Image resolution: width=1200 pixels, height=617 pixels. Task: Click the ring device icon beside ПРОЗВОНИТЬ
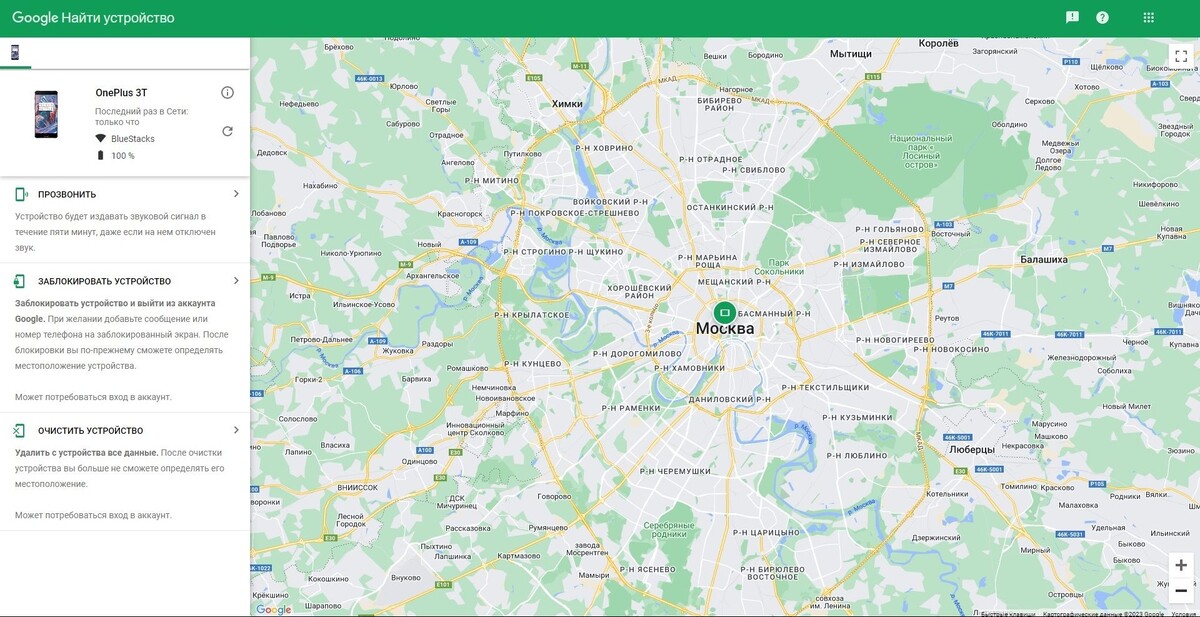21,194
